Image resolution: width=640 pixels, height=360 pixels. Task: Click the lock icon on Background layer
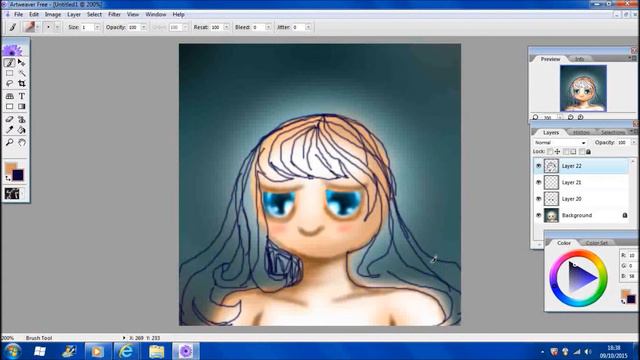pos(624,215)
